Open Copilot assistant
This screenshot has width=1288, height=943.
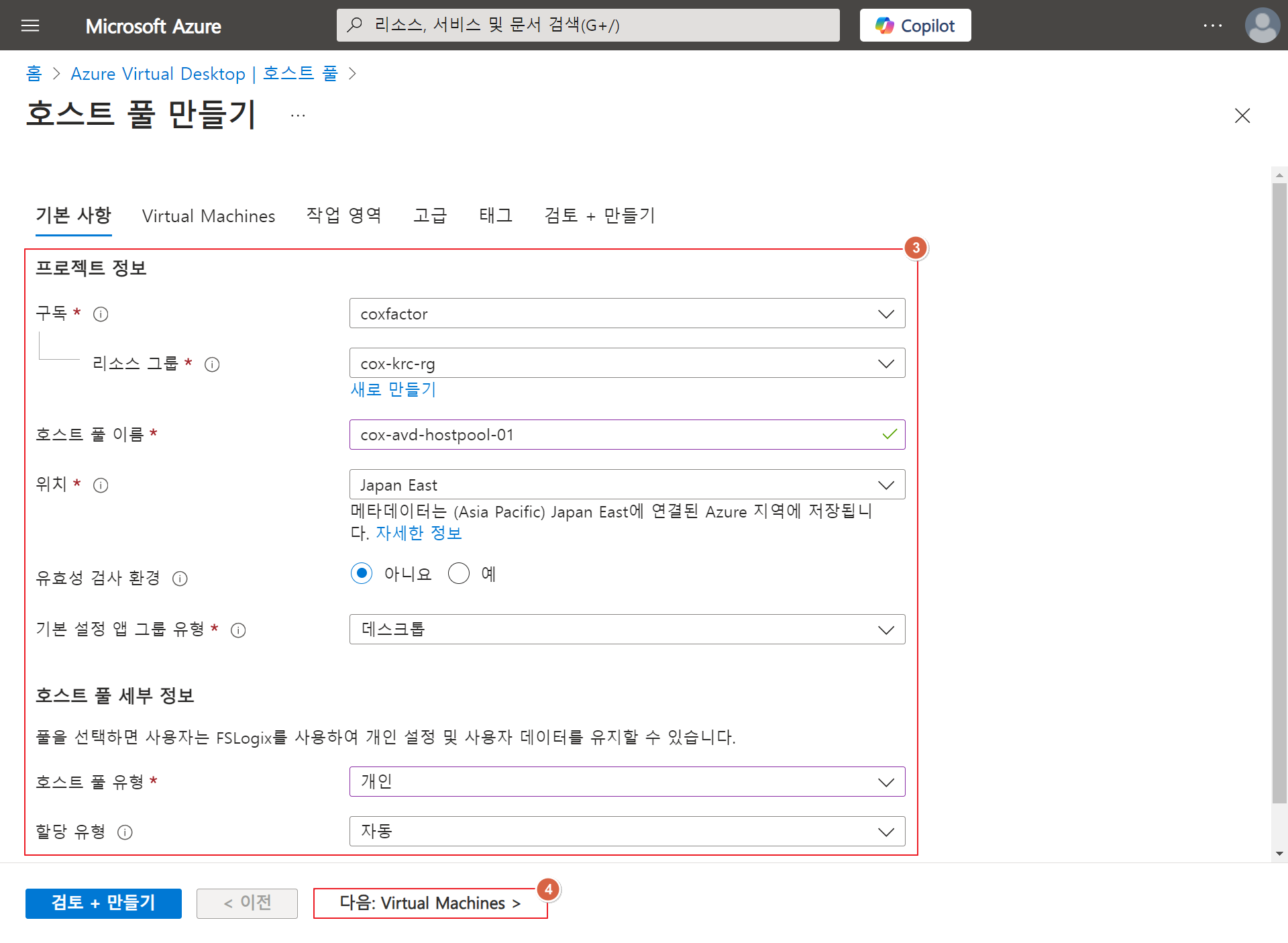click(x=915, y=26)
